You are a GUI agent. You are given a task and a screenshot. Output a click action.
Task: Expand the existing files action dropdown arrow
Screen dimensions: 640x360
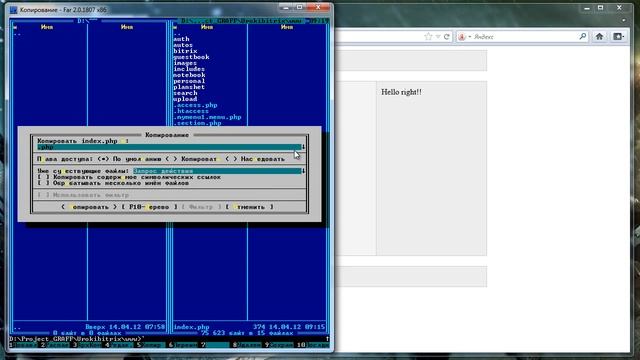tap(303, 171)
